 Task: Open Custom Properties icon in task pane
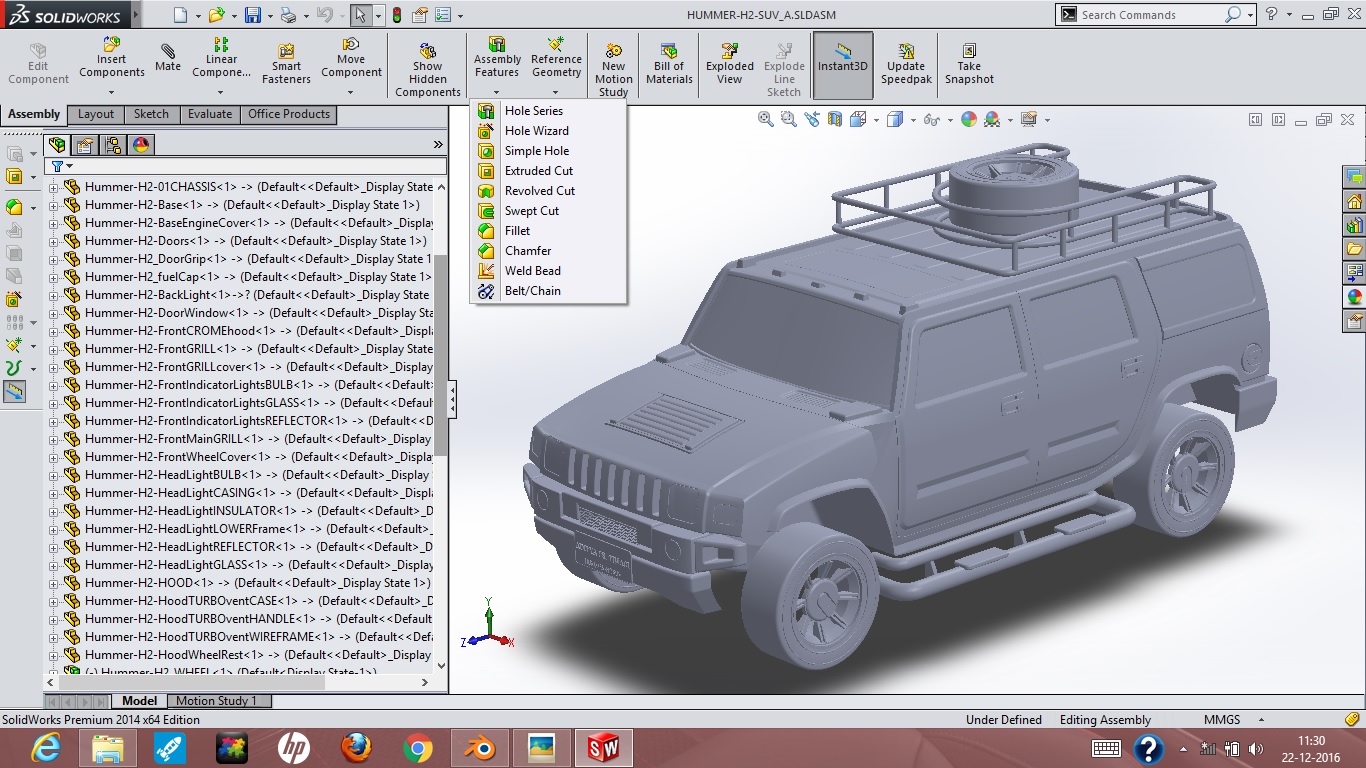1355,321
